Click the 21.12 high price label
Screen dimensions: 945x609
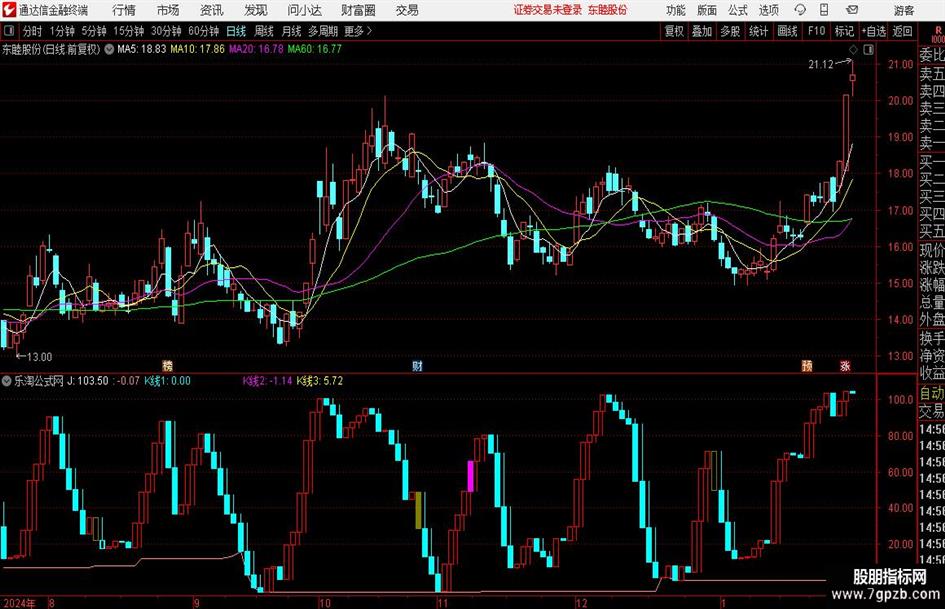(x=821, y=65)
